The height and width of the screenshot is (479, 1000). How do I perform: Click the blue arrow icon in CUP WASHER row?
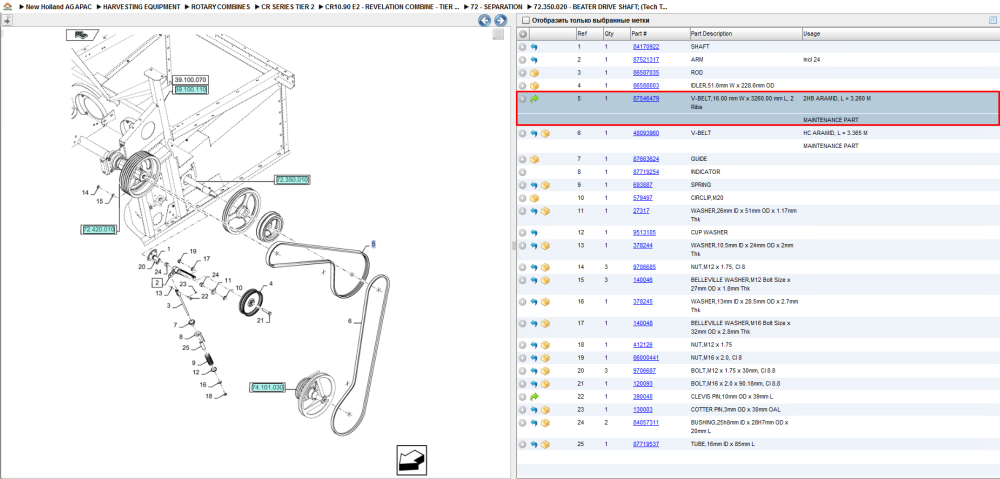point(534,233)
